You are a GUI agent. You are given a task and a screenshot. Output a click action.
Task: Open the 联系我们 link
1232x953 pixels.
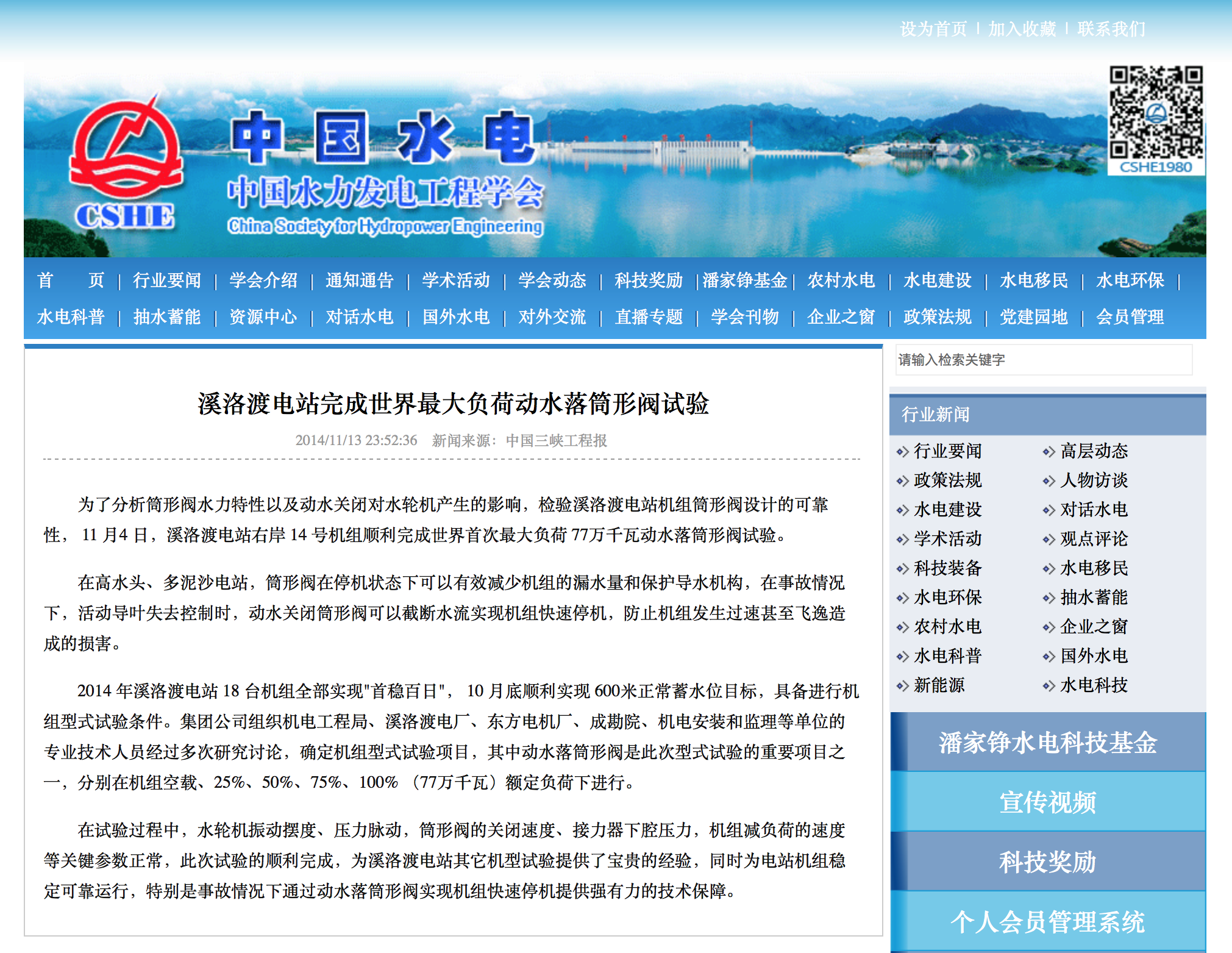[1111, 29]
